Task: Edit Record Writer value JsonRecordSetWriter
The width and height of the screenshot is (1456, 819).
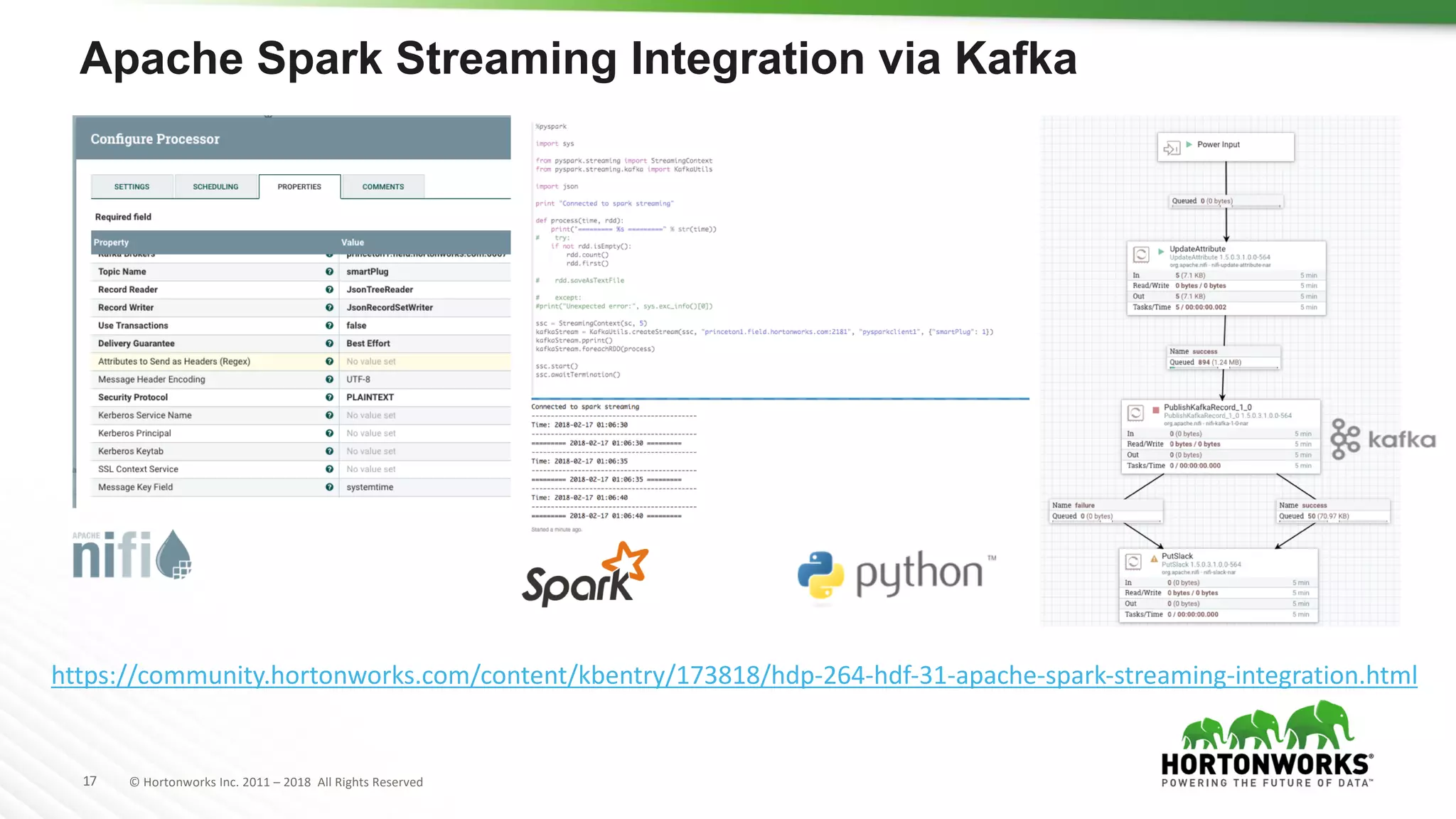Action: (390, 307)
